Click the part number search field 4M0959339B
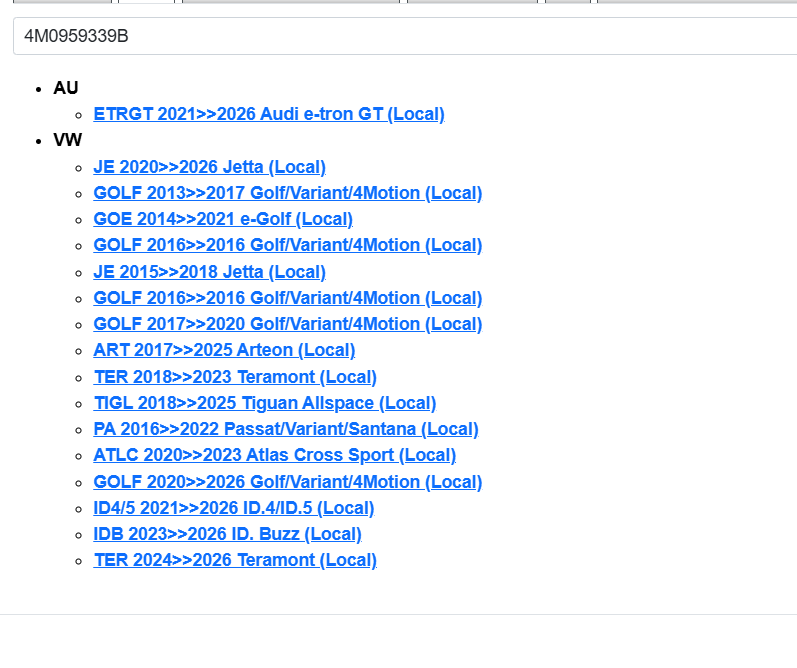 [x=405, y=36]
